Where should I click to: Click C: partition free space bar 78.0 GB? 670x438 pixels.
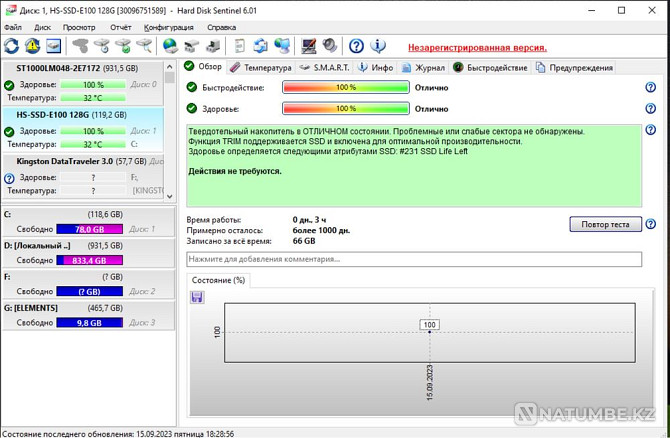pos(90,229)
